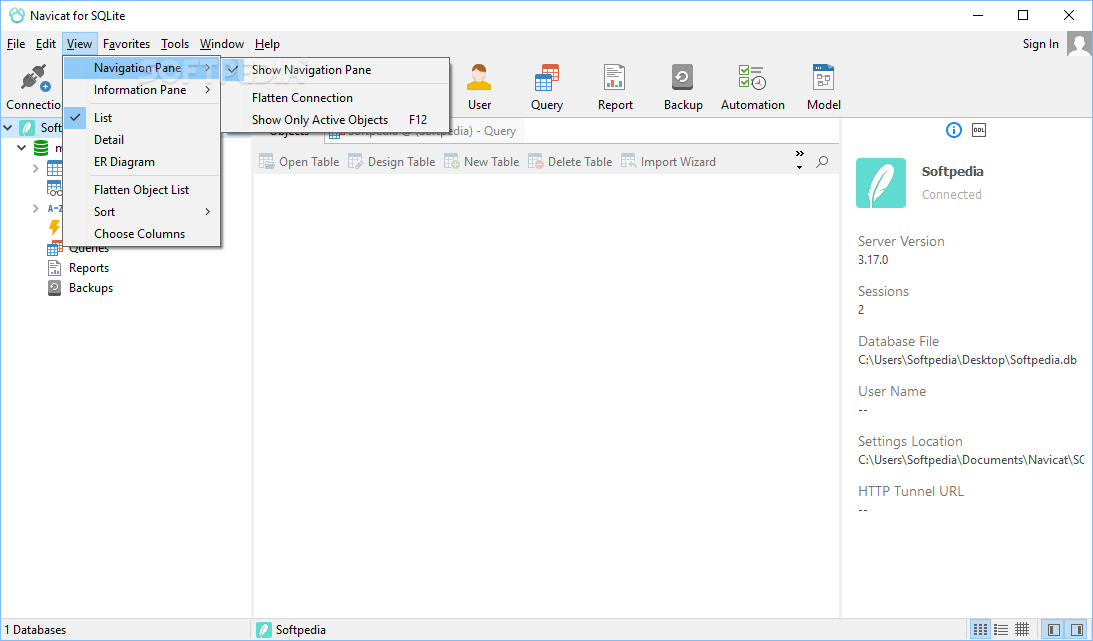Toggle information pane button in status bar
The width and height of the screenshot is (1093, 641).
coord(1076,630)
